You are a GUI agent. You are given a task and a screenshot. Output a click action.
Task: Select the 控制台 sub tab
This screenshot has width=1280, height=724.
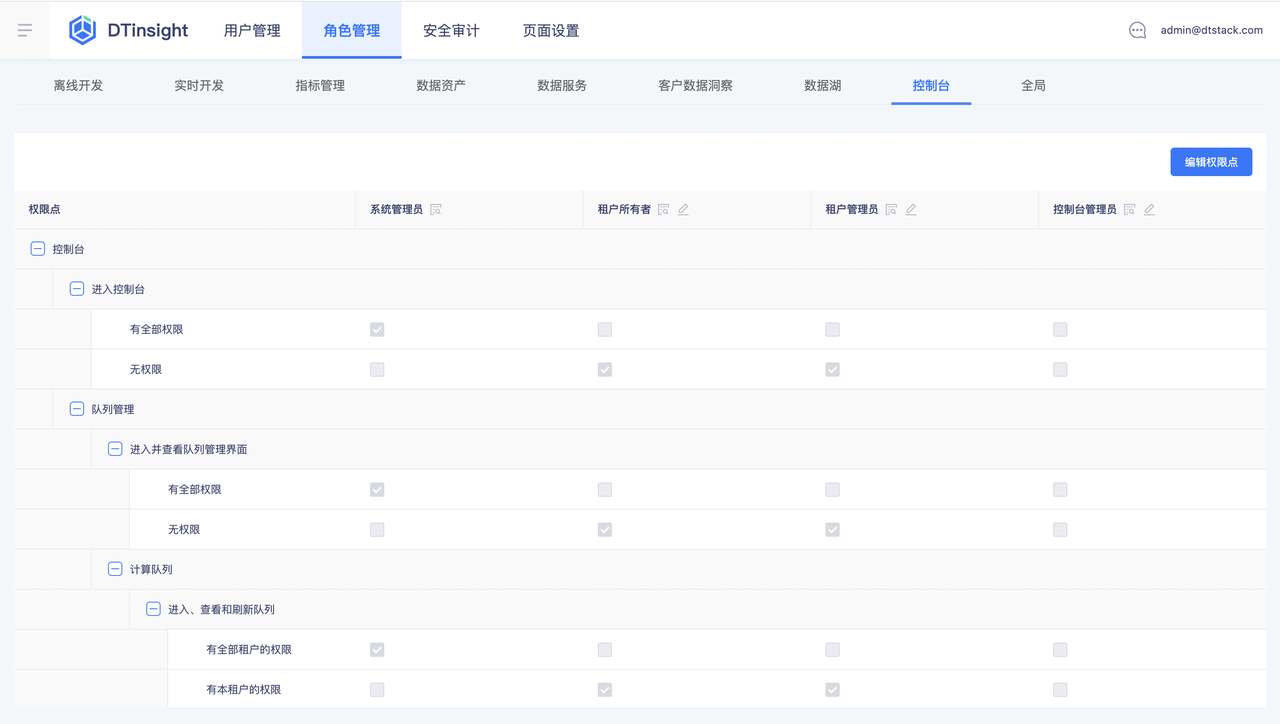click(x=931, y=85)
